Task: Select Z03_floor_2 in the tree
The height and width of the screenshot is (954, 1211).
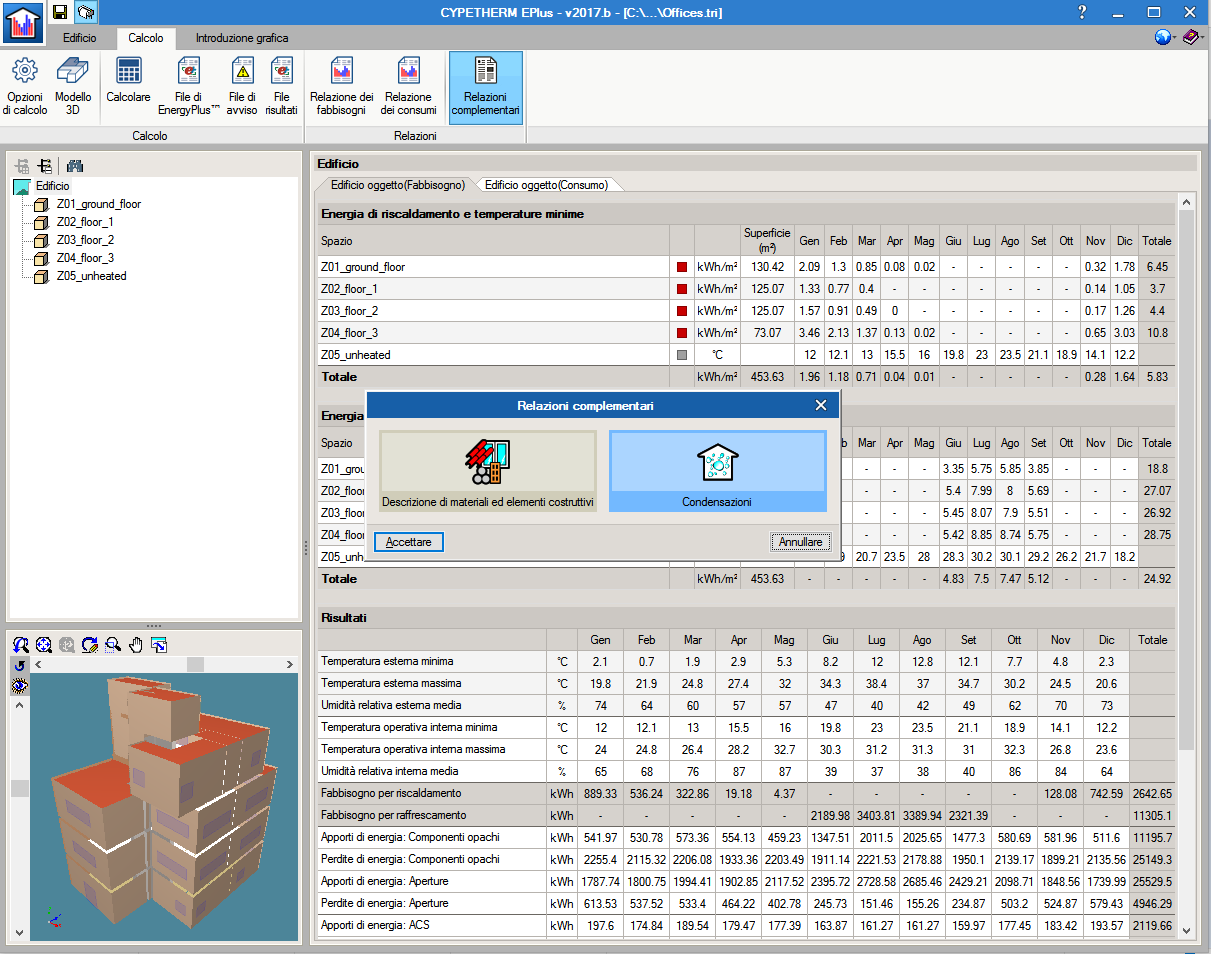Action: coord(85,240)
